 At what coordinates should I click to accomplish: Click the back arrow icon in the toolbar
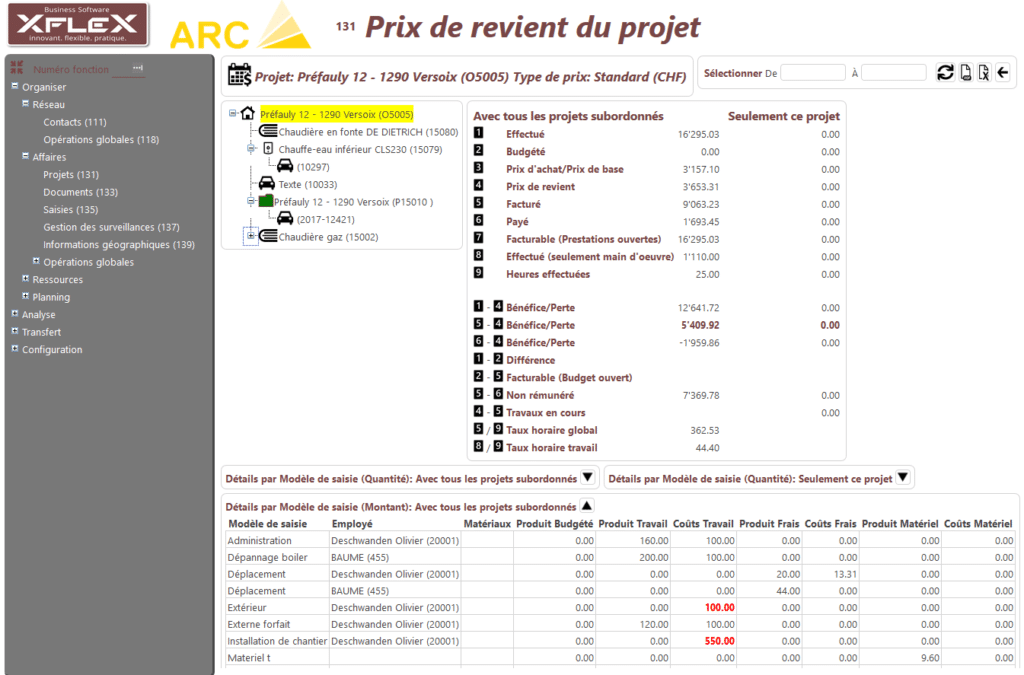pos(1003,72)
